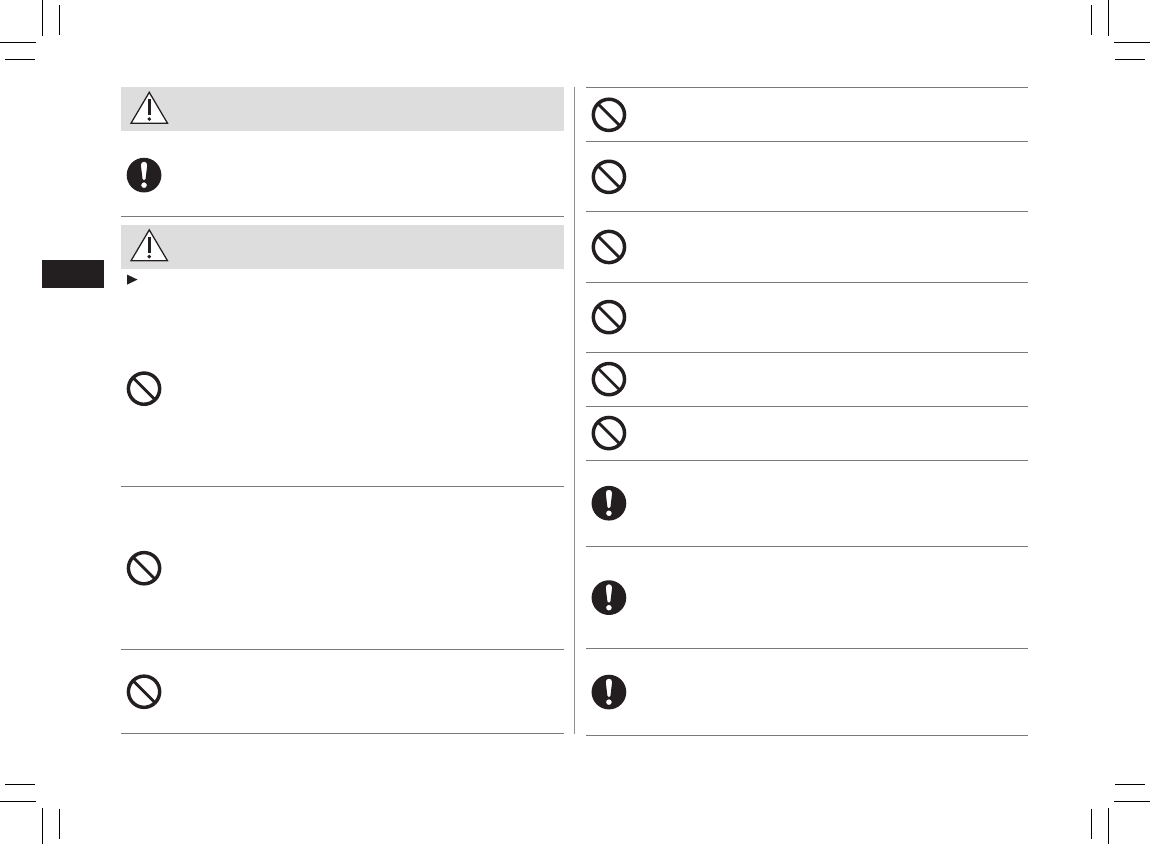Click the warning triangle in the second gray banner
The image size is (1150, 844).
pos(149,247)
